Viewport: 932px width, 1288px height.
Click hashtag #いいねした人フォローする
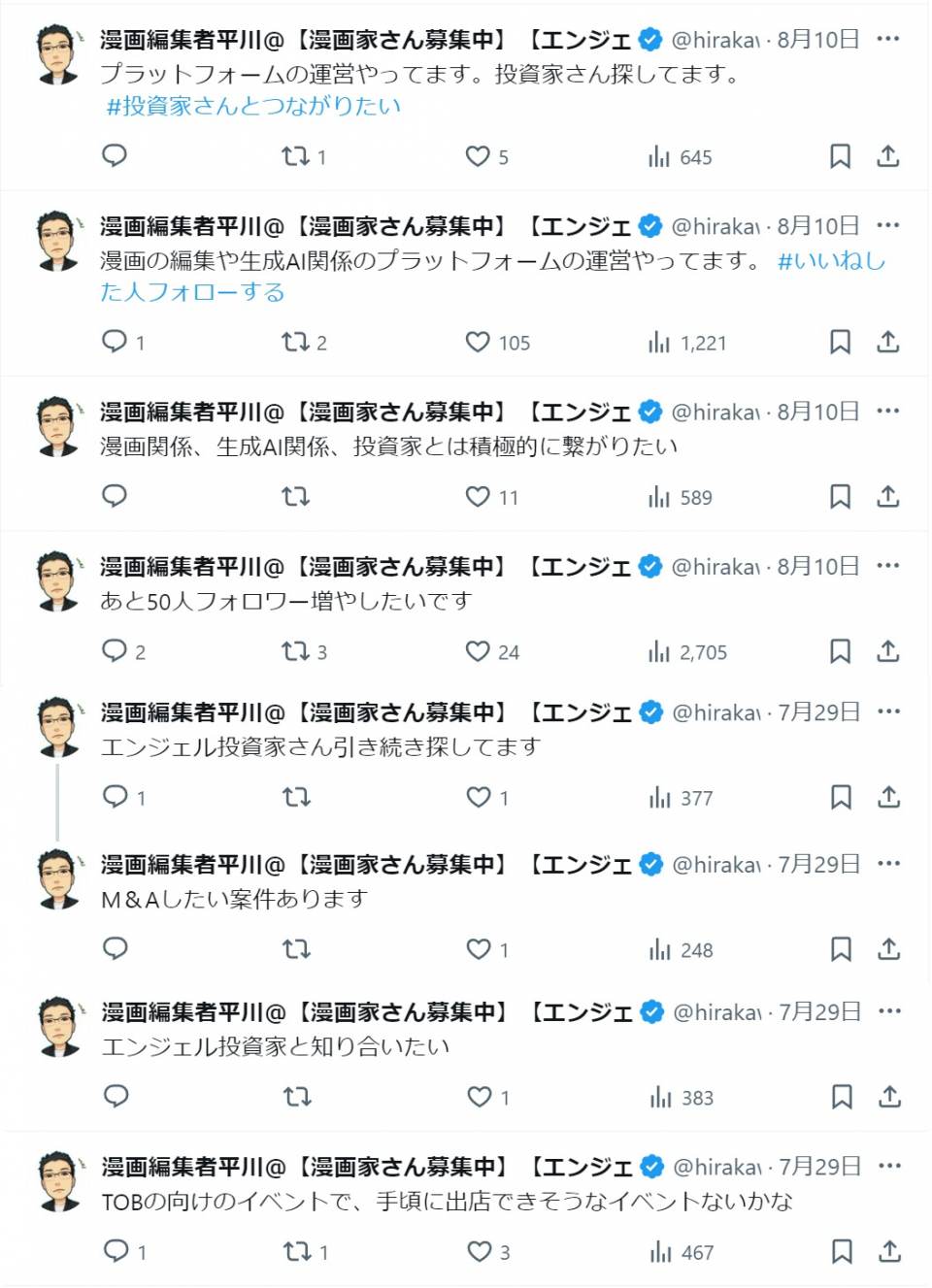click(831, 261)
